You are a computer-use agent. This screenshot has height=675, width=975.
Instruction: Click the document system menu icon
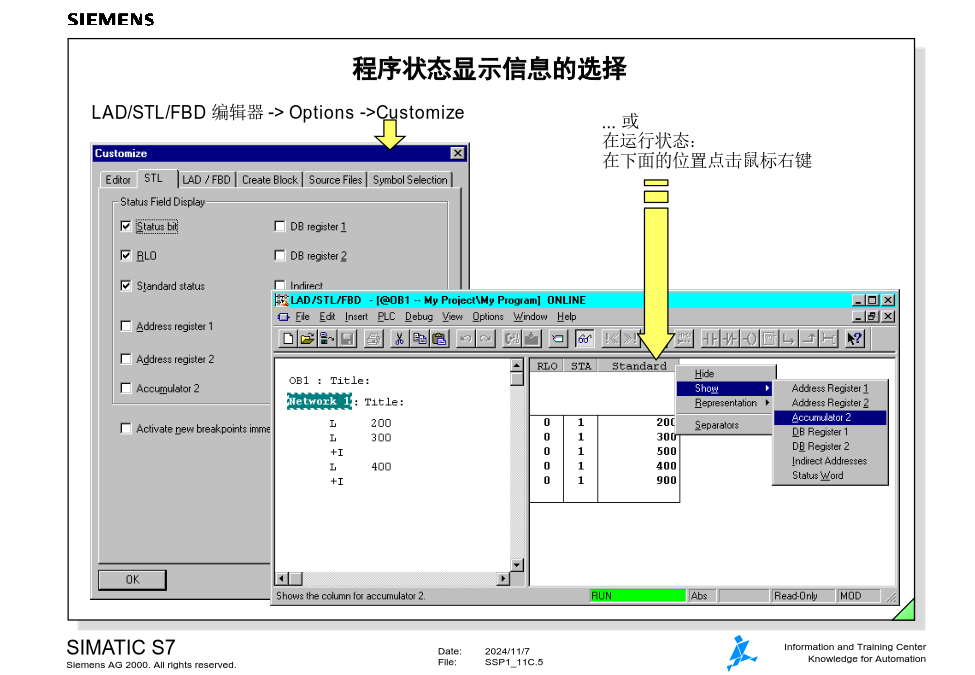284,317
